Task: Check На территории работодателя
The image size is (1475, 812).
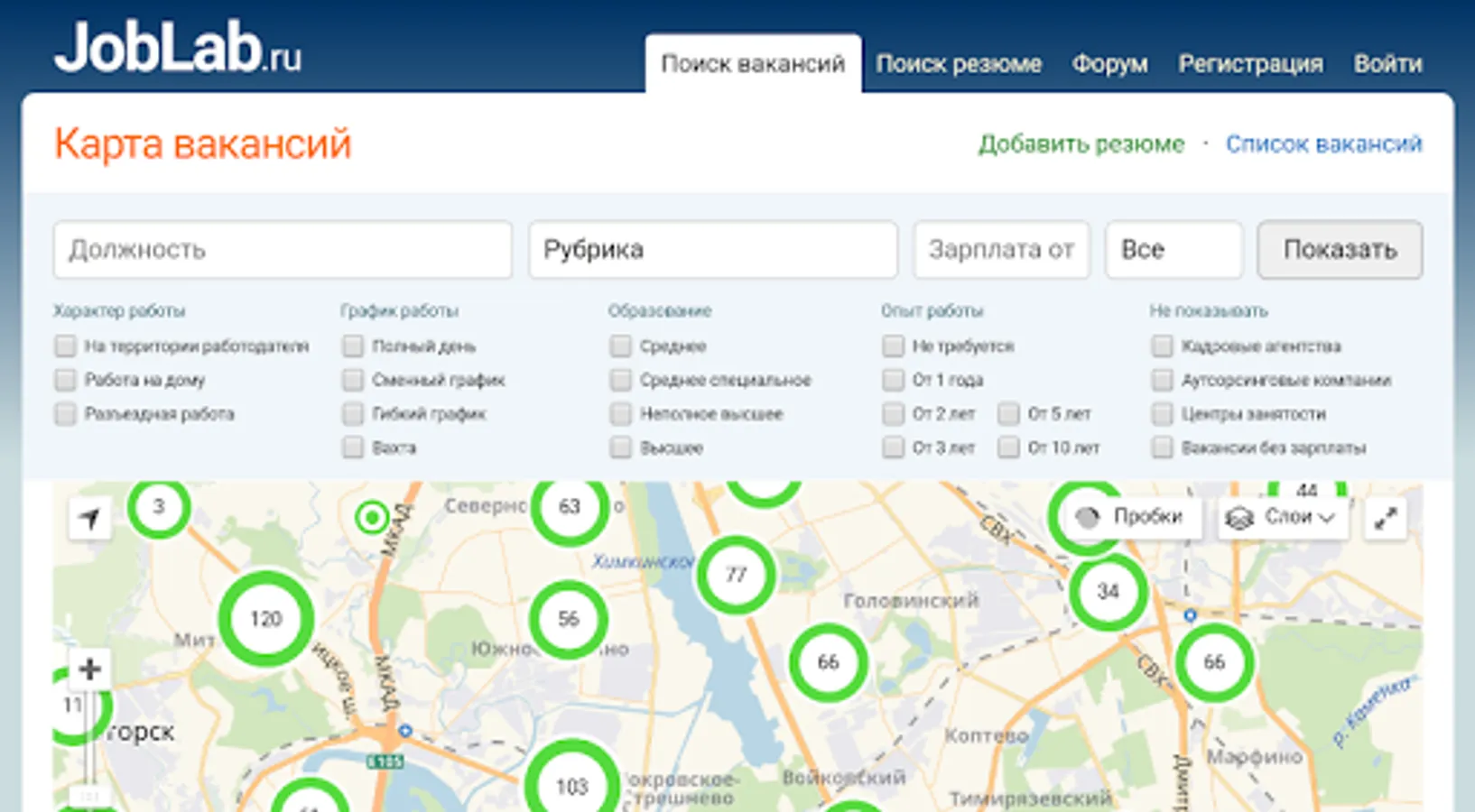Action: coord(65,346)
